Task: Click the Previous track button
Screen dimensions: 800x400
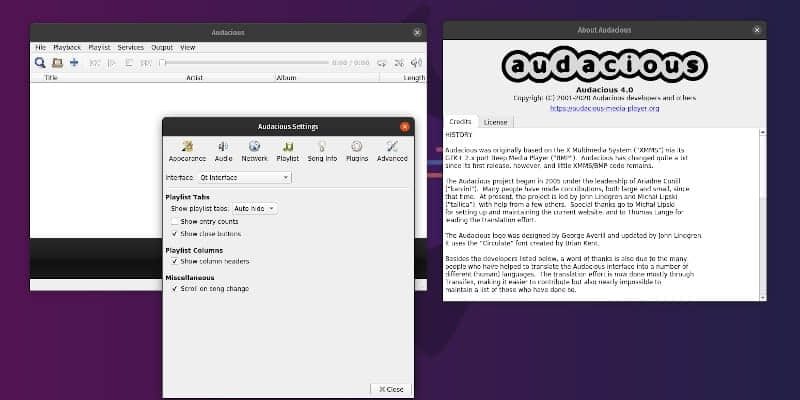Action: tap(94, 63)
